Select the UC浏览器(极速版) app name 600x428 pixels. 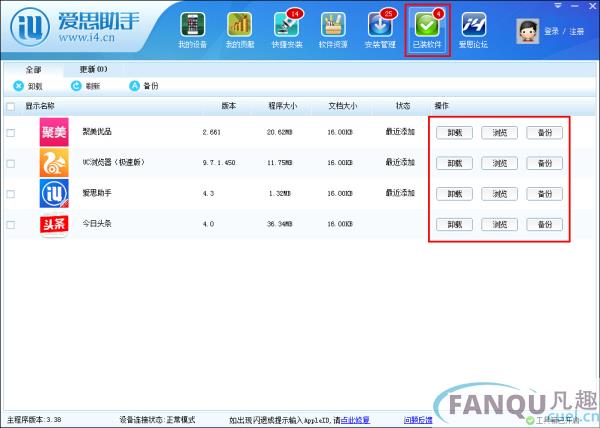[114, 162]
